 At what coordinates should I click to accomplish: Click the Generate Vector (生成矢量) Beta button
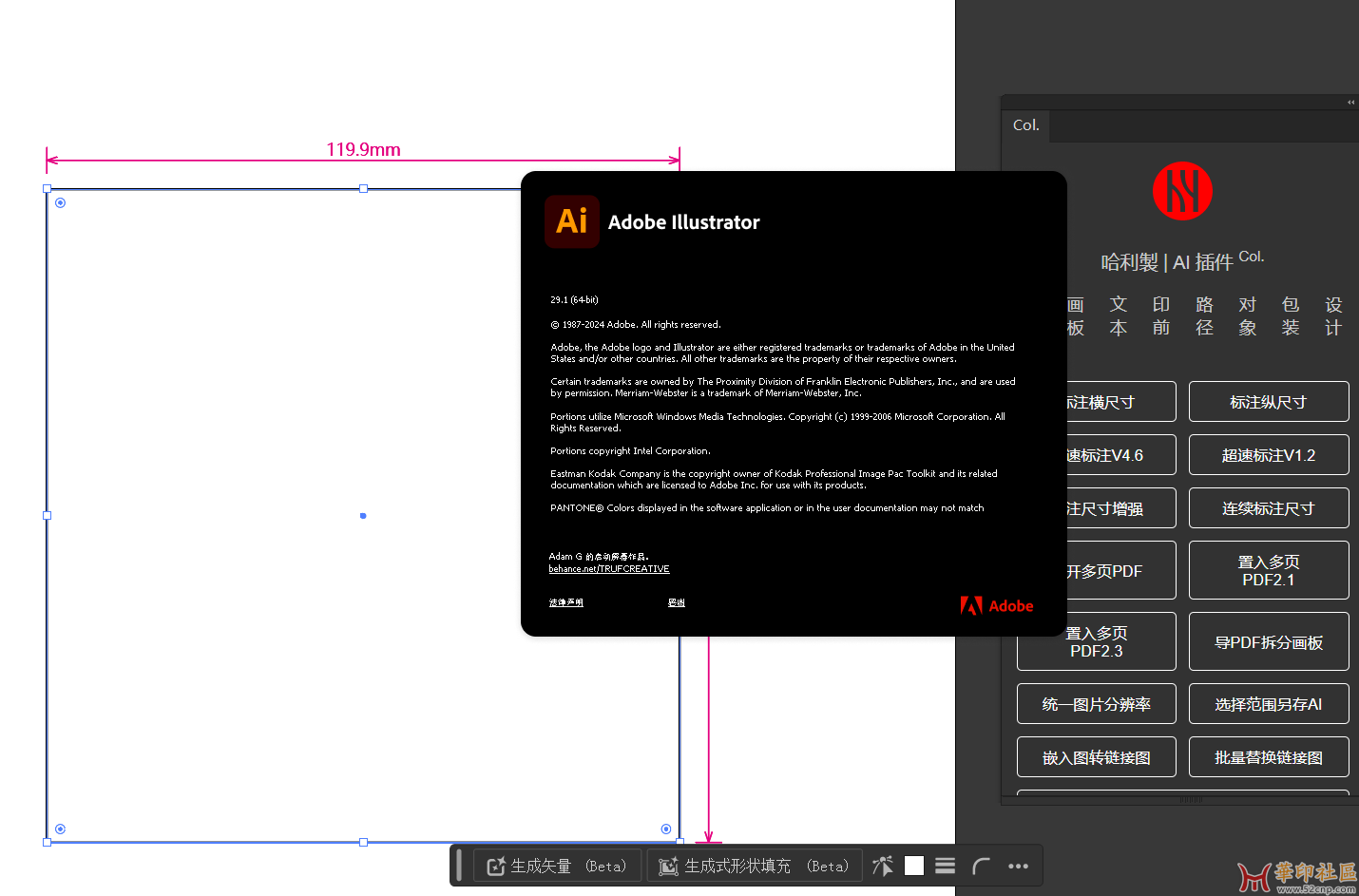coord(557,866)
